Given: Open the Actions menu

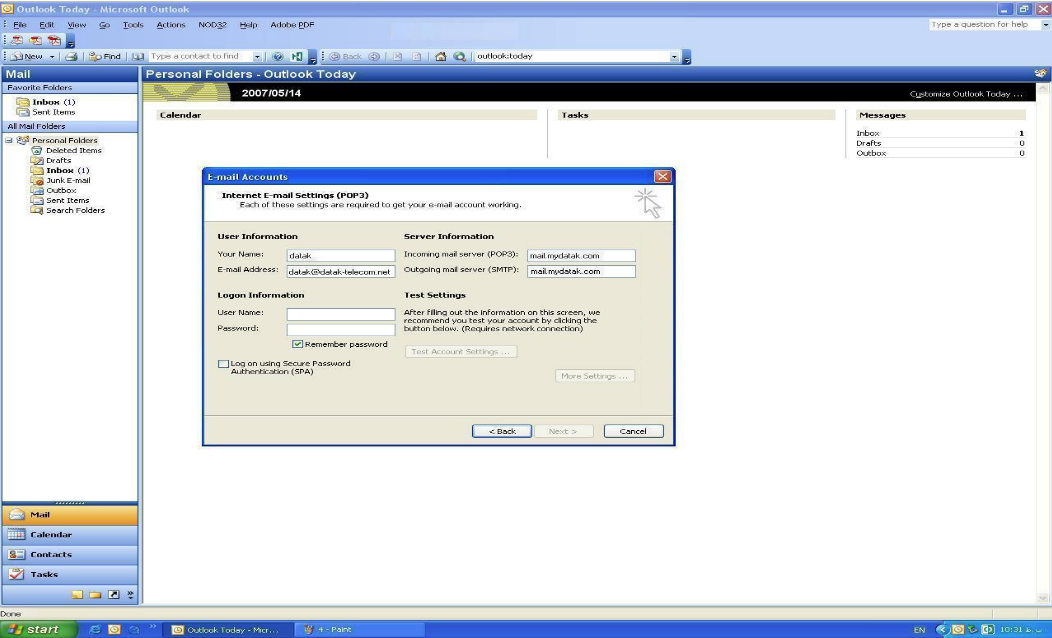Looking at the screenshot, I should pyautogui.click(x=170, y=25).
